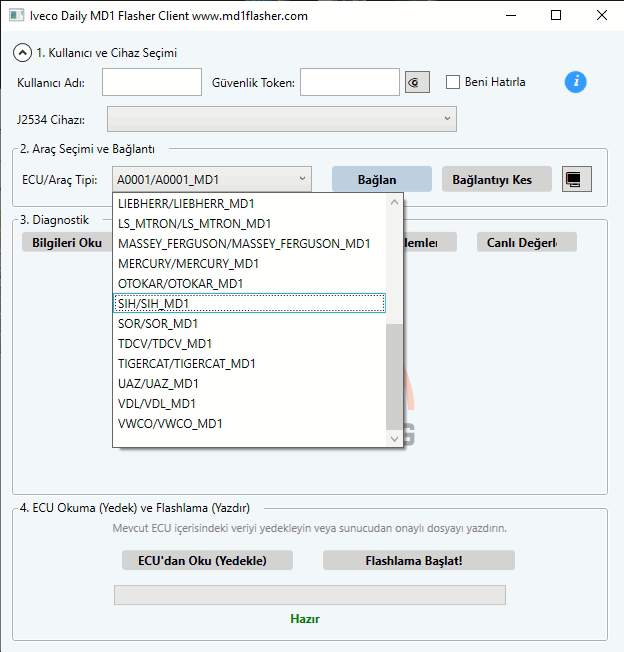Choose VDL/VDL_MD1 entry
The height and width of the screenshot is (652, 624).
click(249, 403)
